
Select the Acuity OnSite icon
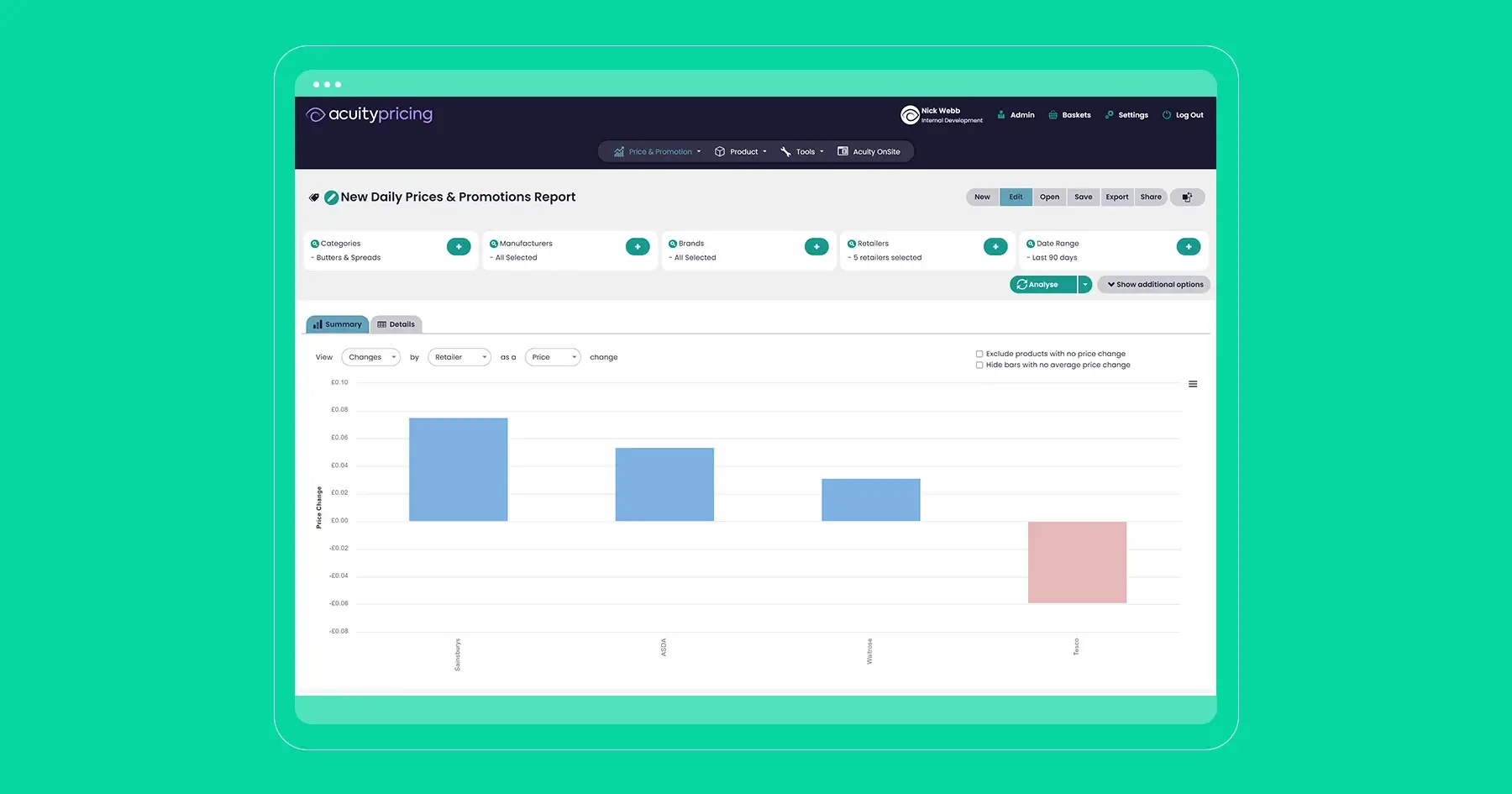click(843, 151)
